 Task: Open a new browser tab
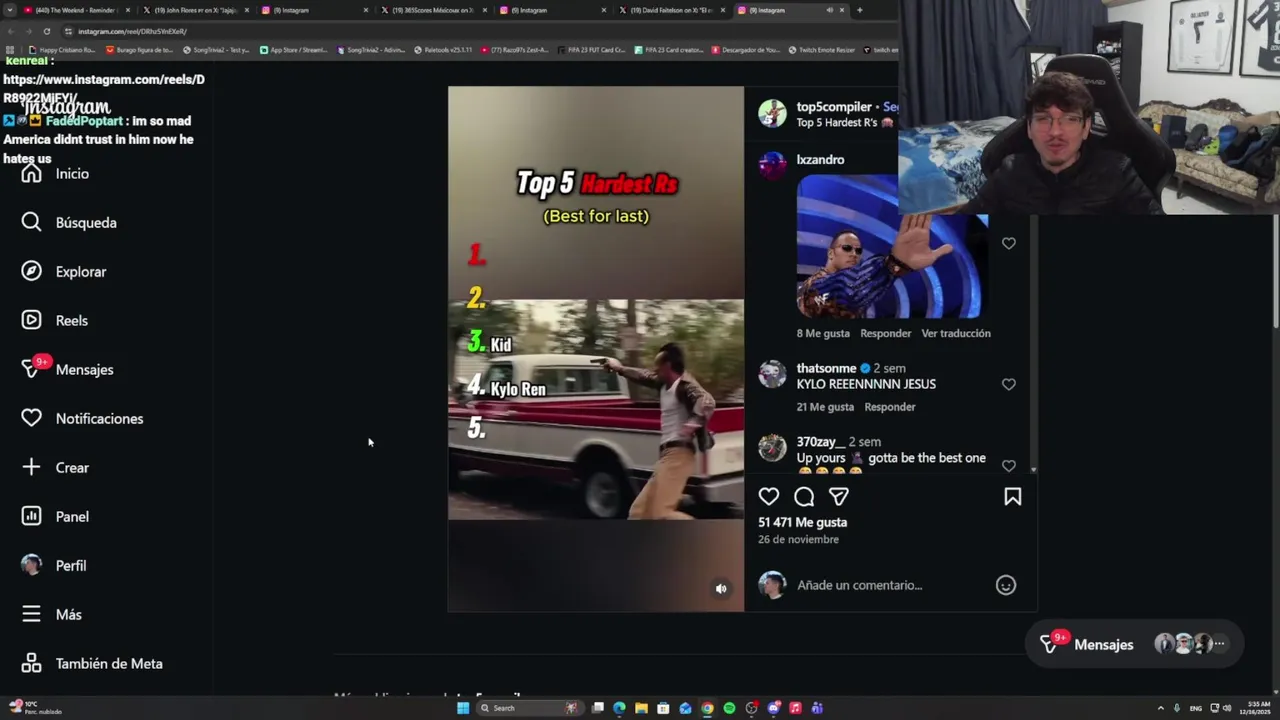tap(860, 10)
